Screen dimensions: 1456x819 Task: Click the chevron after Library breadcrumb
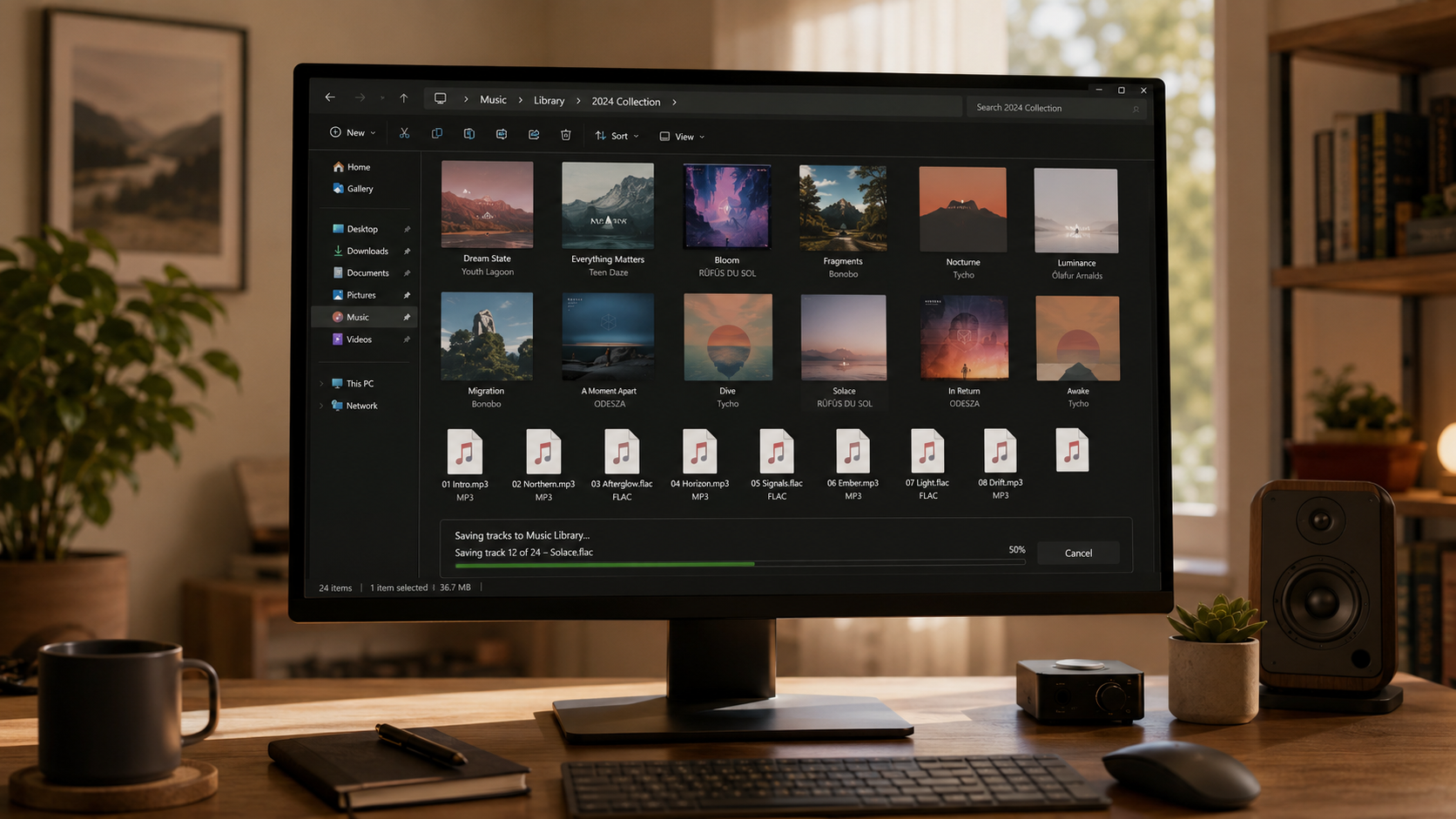pos(578,101)
